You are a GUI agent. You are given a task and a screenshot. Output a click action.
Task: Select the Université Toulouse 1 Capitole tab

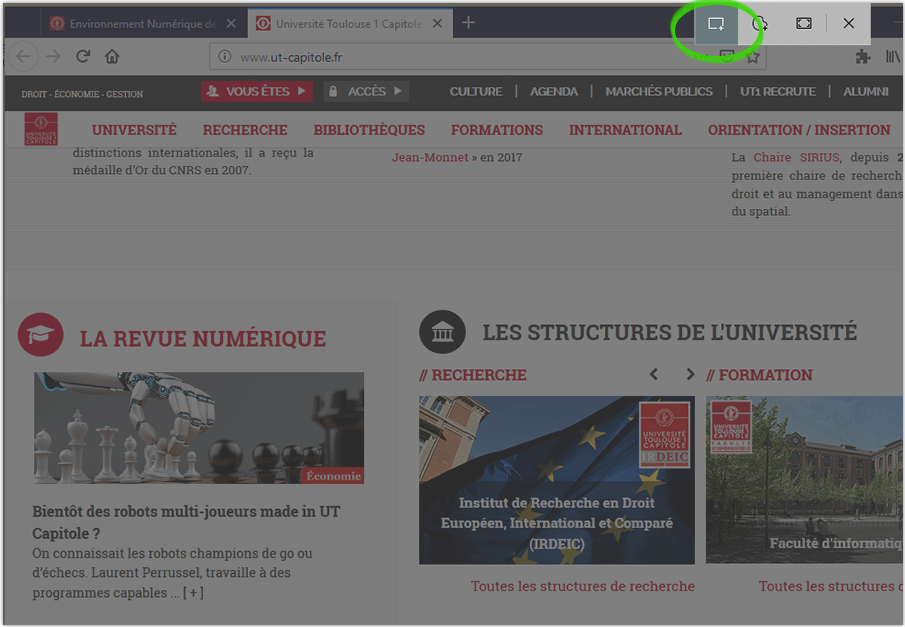(350, 24)
